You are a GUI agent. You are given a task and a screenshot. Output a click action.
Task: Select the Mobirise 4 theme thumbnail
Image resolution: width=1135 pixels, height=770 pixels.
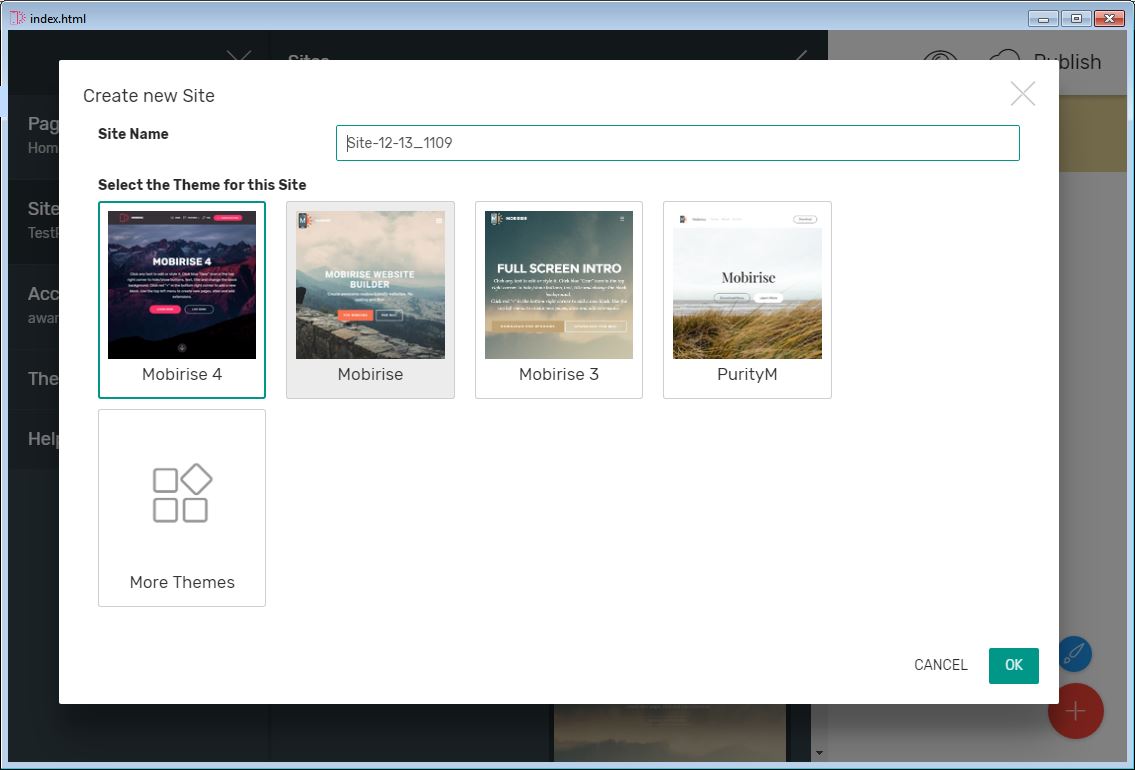point(182,285)
